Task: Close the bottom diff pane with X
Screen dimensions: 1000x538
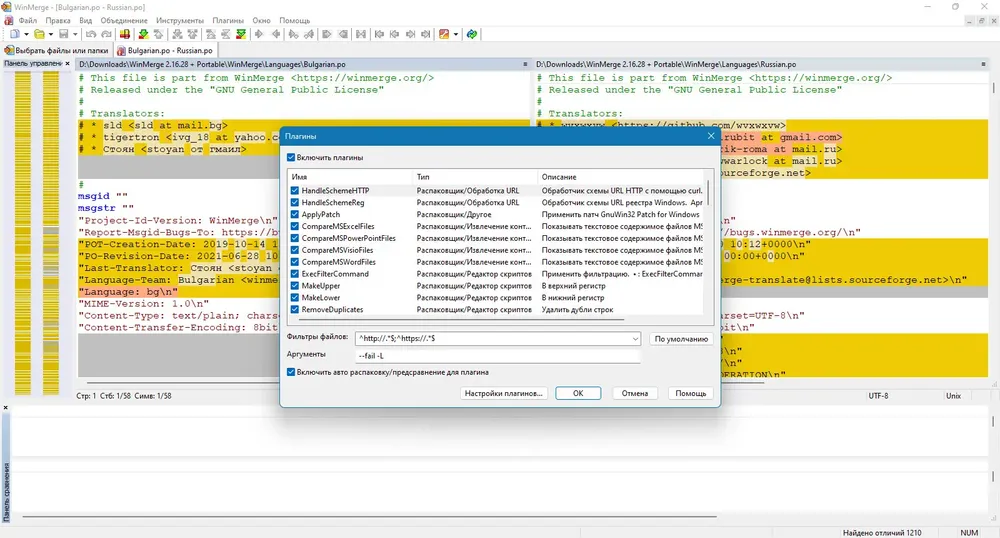Action: coord(6,407)
